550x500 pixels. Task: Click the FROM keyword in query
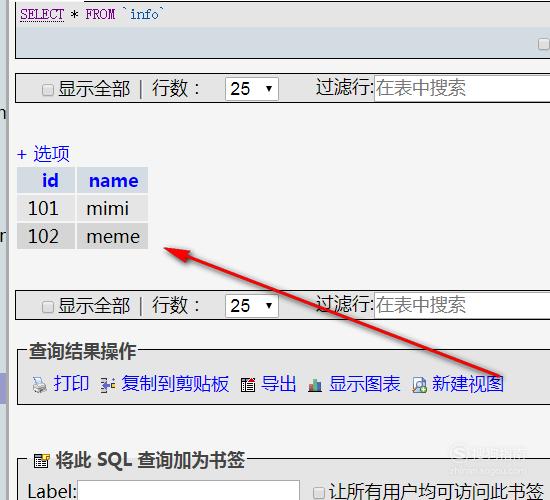[100, 14]
